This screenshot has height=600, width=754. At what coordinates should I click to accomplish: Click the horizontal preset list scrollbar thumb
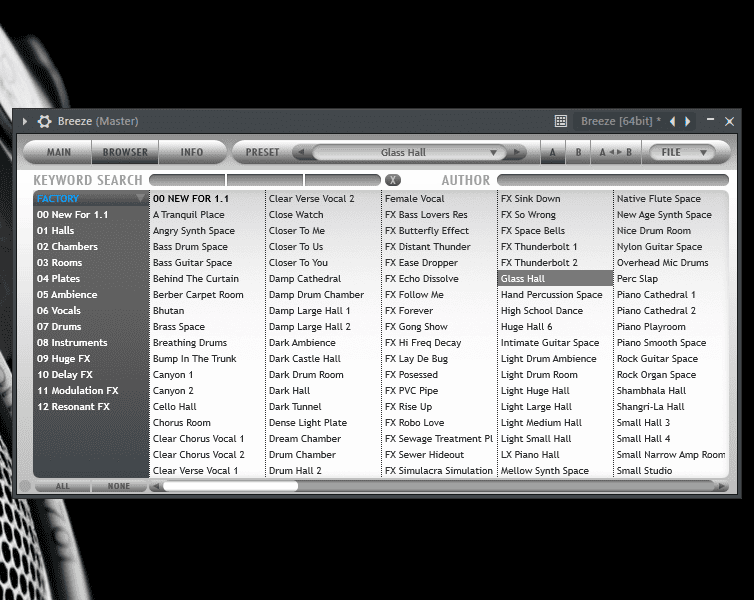(230, 487)
